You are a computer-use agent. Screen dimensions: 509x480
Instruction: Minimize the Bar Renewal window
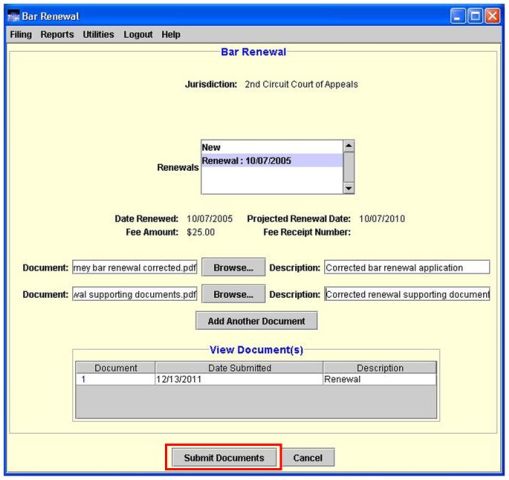457,16
